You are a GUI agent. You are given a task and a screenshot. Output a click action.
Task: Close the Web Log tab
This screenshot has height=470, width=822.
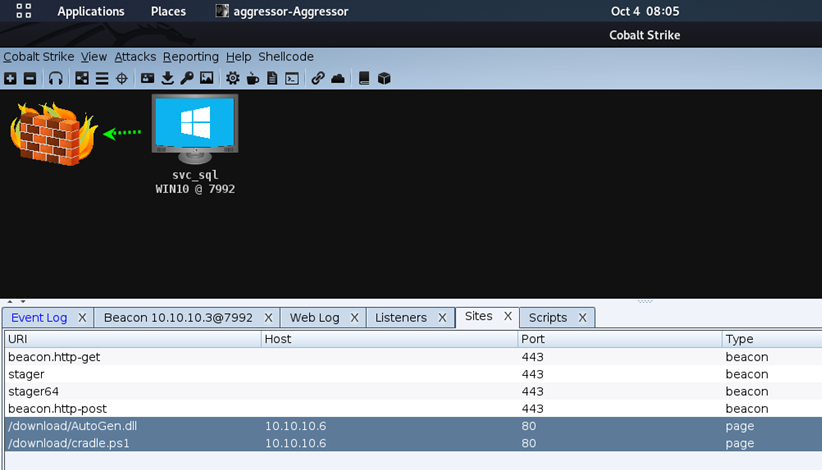pyautogui.click(x=354, y=318)
